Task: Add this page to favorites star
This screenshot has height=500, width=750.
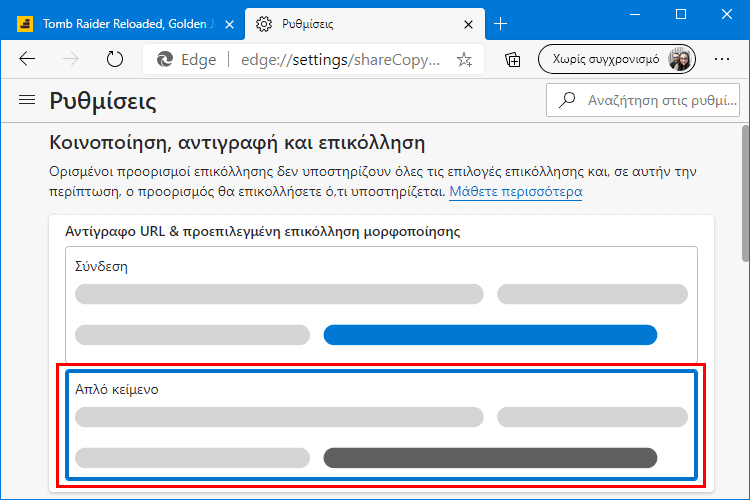Action: (464, 60)
